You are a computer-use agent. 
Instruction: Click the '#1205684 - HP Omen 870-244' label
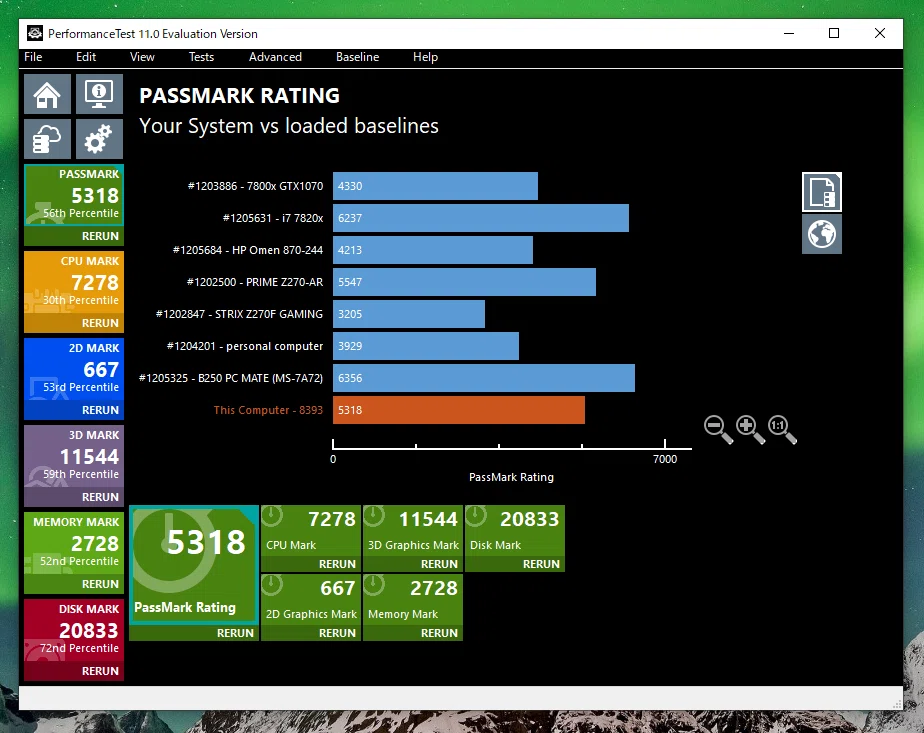pyautogui.click(x=248, y=250)
